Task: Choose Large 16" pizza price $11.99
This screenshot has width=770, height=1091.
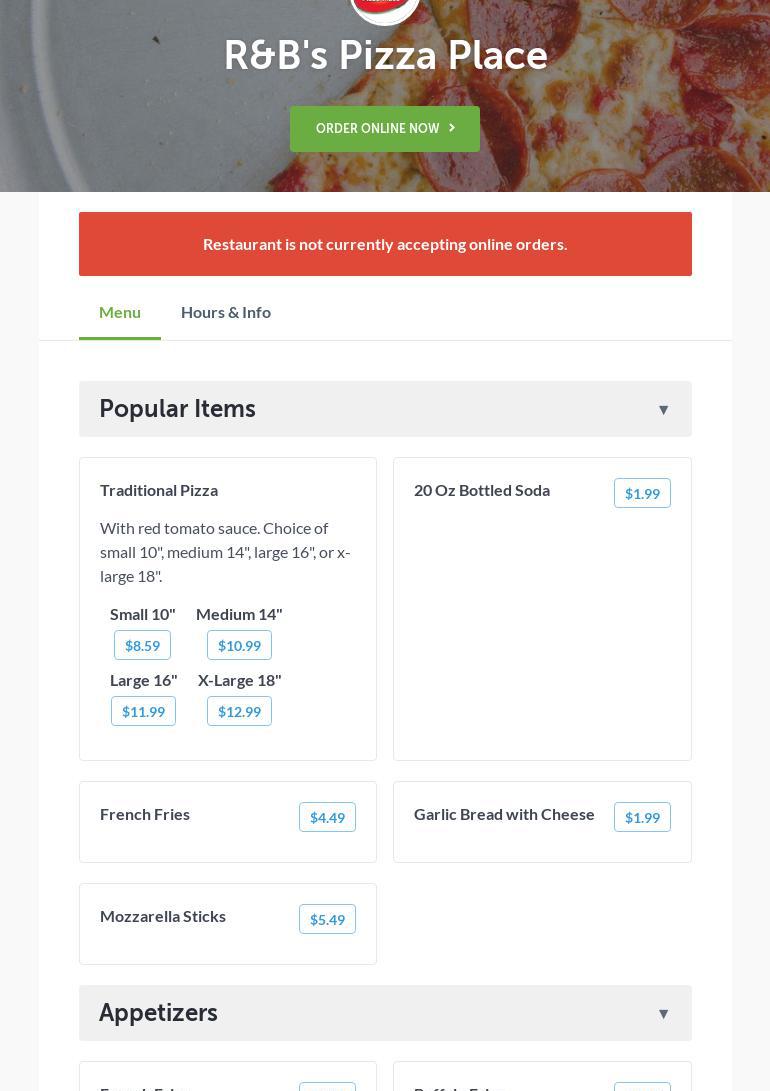Action: [x=143, y=711]
